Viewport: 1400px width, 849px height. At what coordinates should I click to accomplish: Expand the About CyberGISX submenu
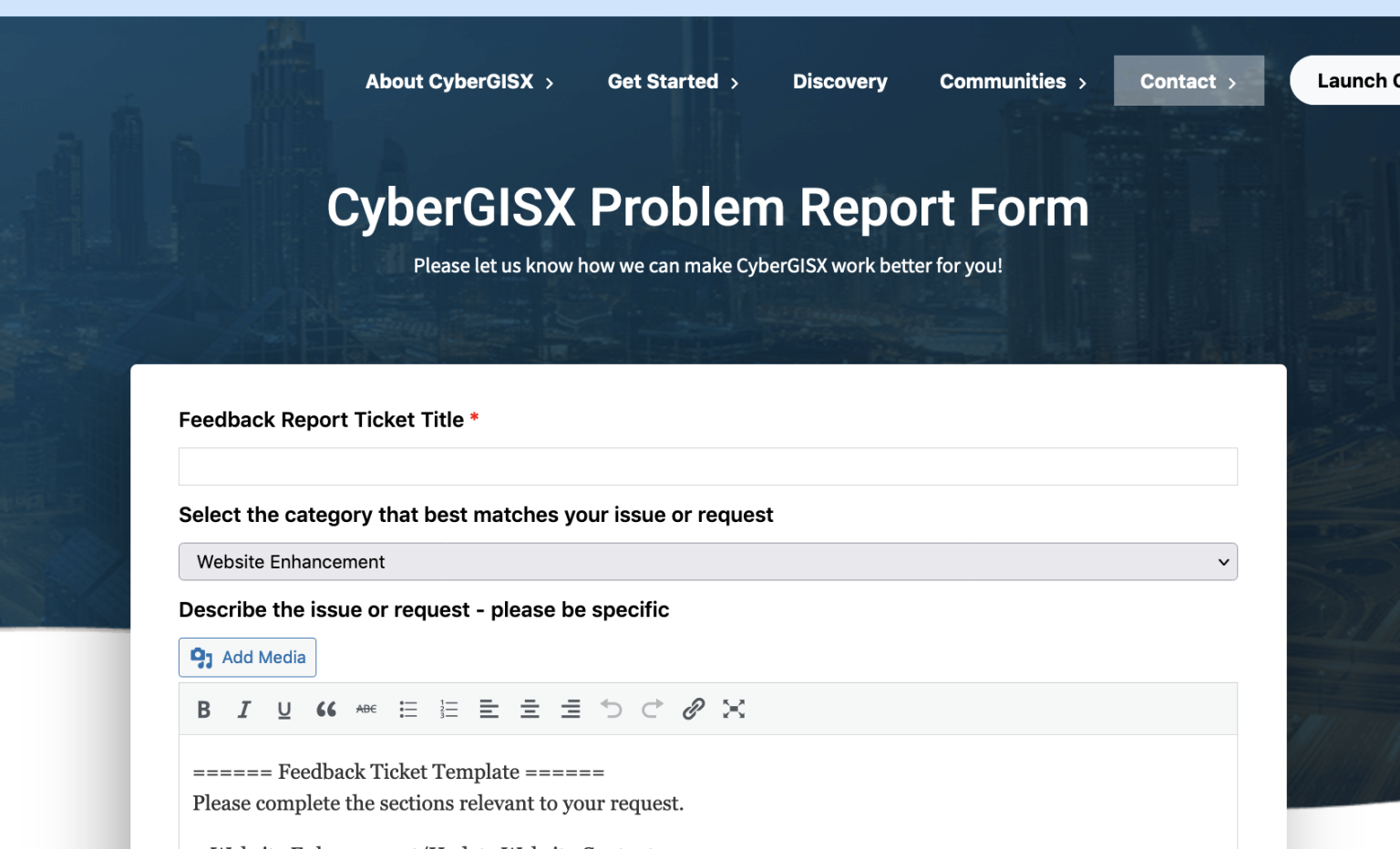pos(550,82)
